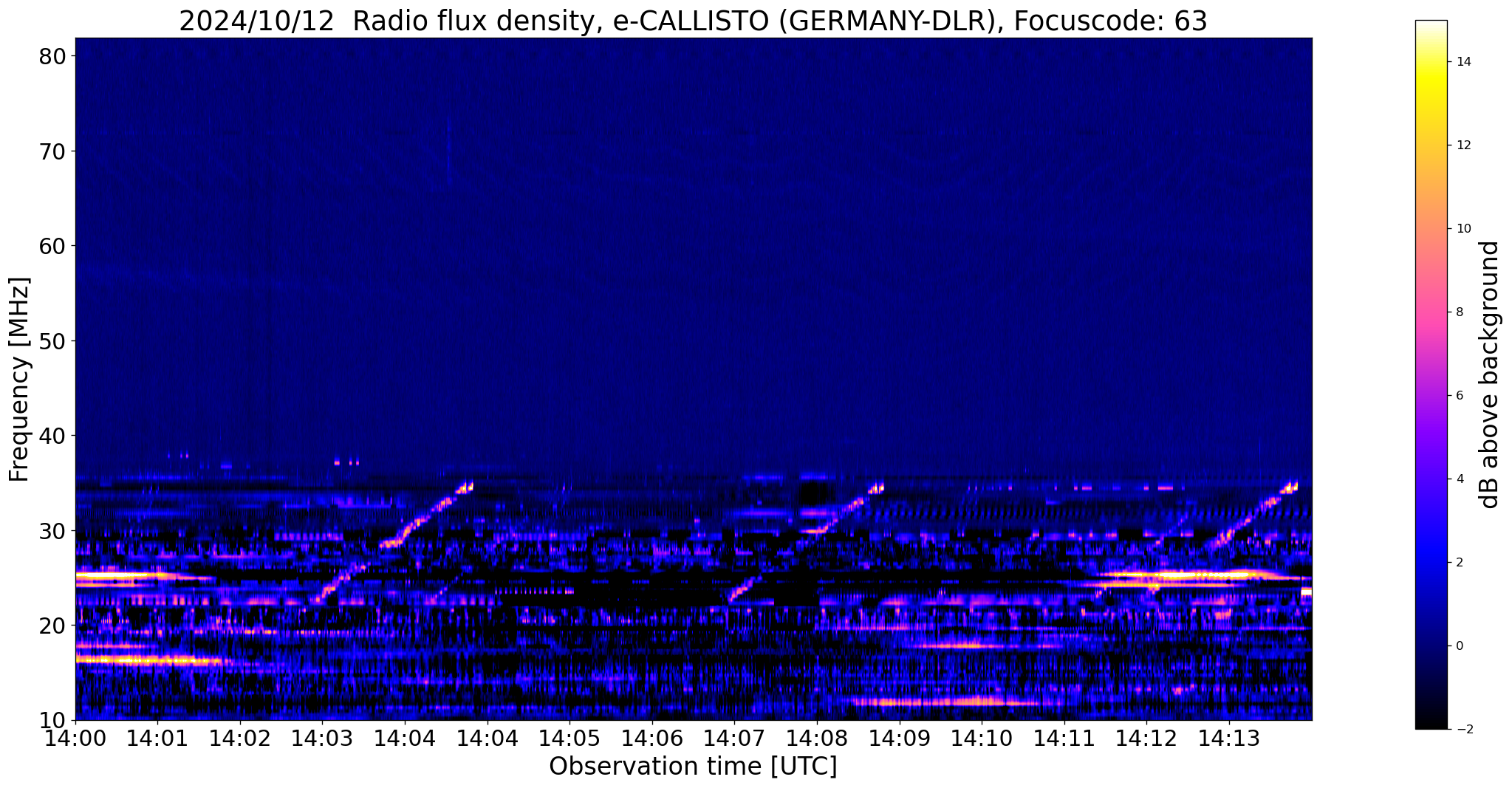Click the 14:02 time tick label
Image resolution: width=1512 pixels, height=788 pixels.
240,738
